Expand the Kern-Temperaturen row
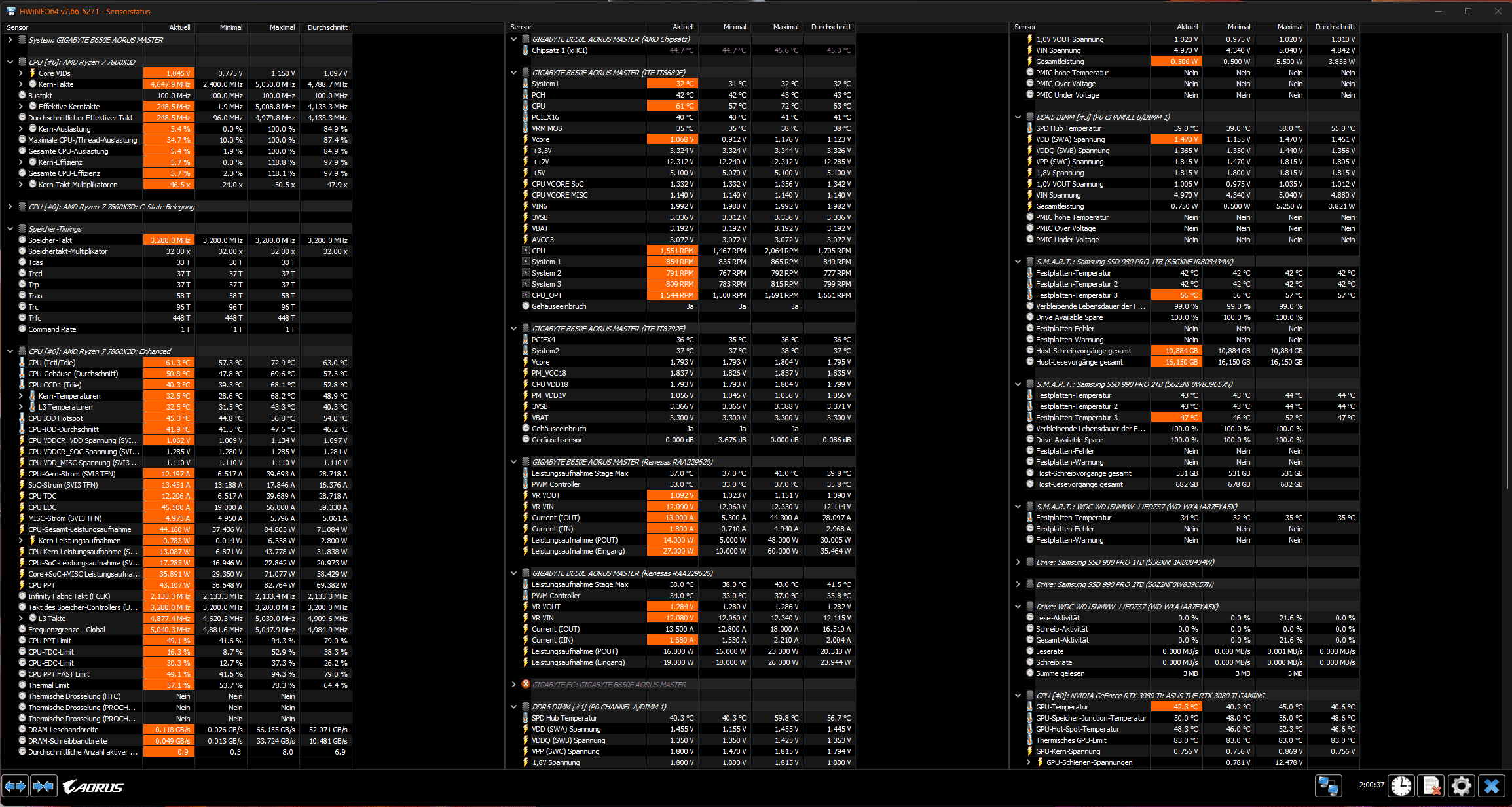 21,395
